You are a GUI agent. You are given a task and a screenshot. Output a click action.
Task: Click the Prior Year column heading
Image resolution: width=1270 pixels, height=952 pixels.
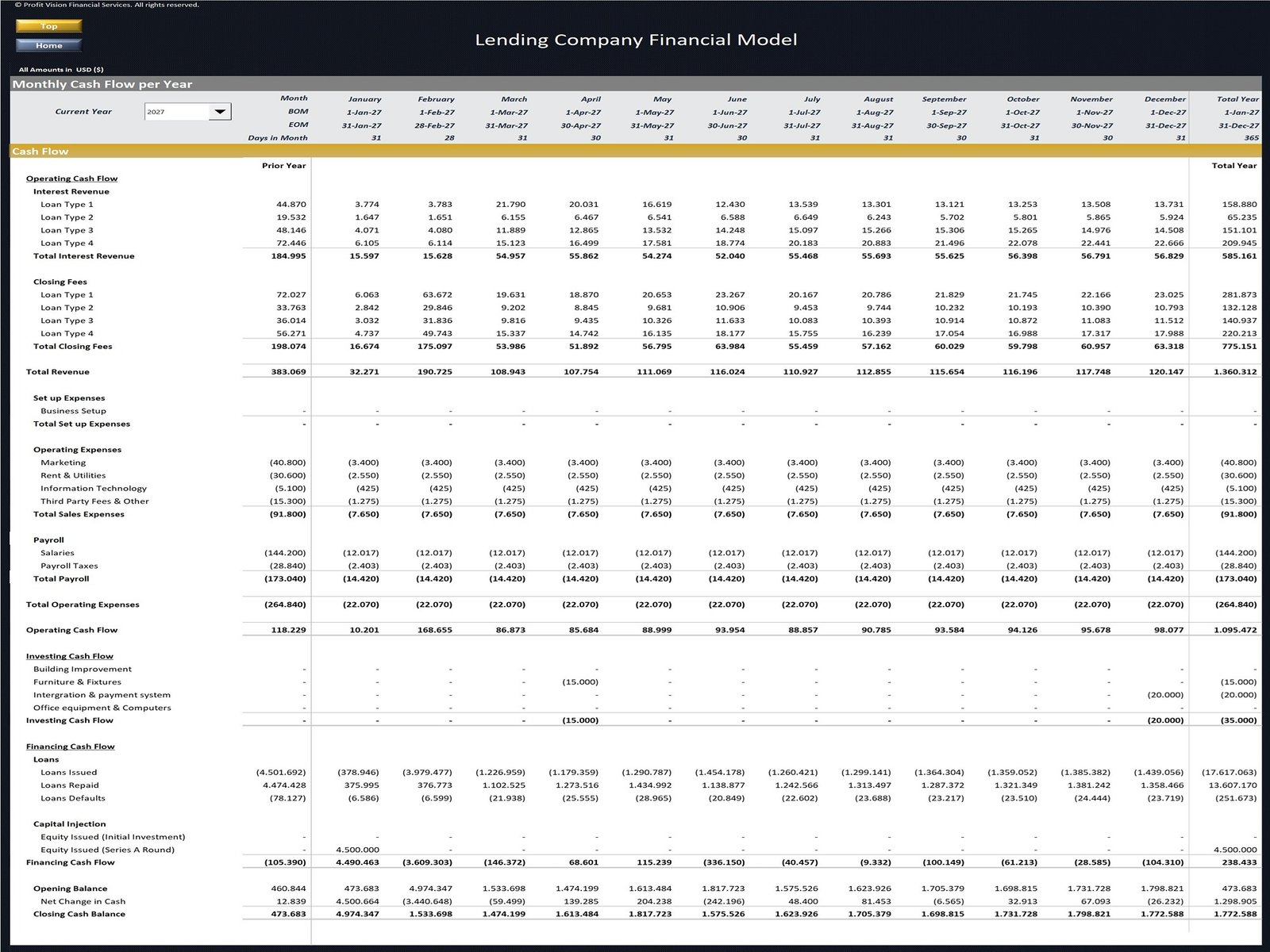(283, 166)
